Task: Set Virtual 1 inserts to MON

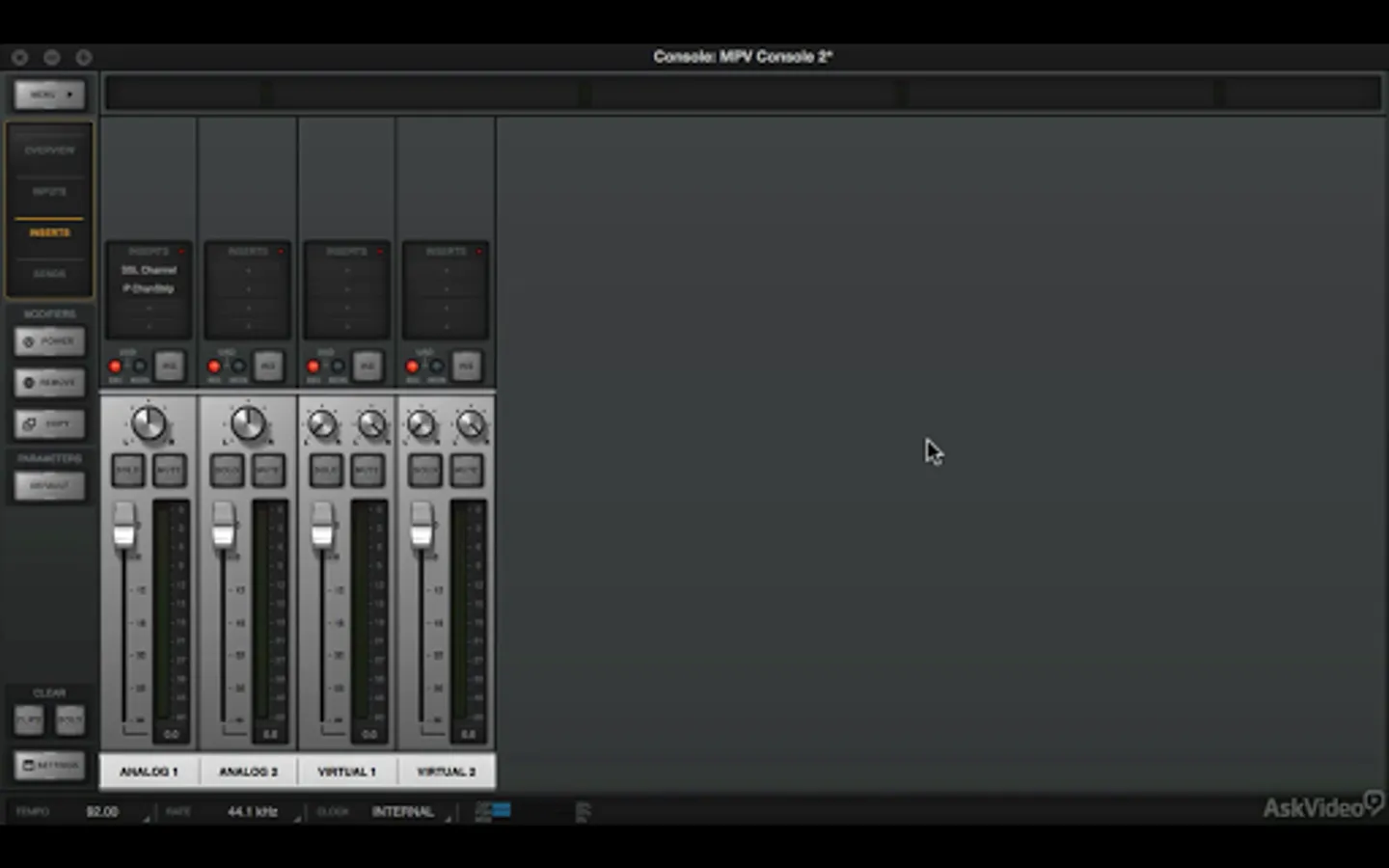Action: click(x=338, y=366)
